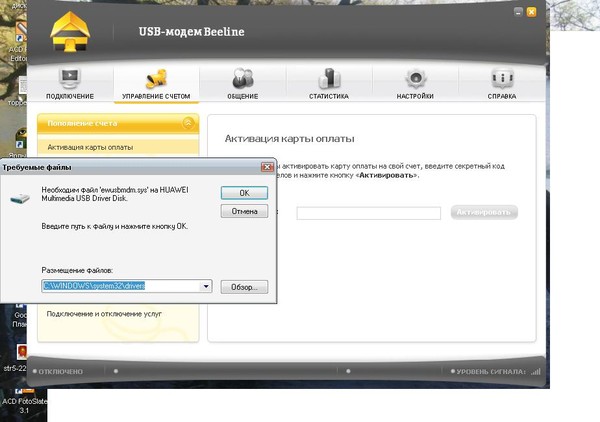Click the Активация карты оплаты heading
Screen dimensions: 600x422
(289, 138)
